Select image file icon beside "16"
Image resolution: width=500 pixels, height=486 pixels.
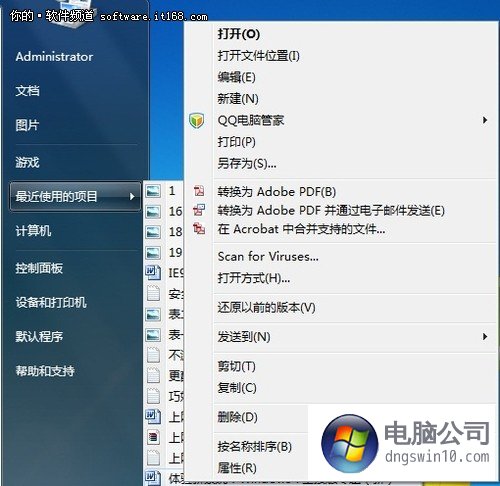coord(153,212)
